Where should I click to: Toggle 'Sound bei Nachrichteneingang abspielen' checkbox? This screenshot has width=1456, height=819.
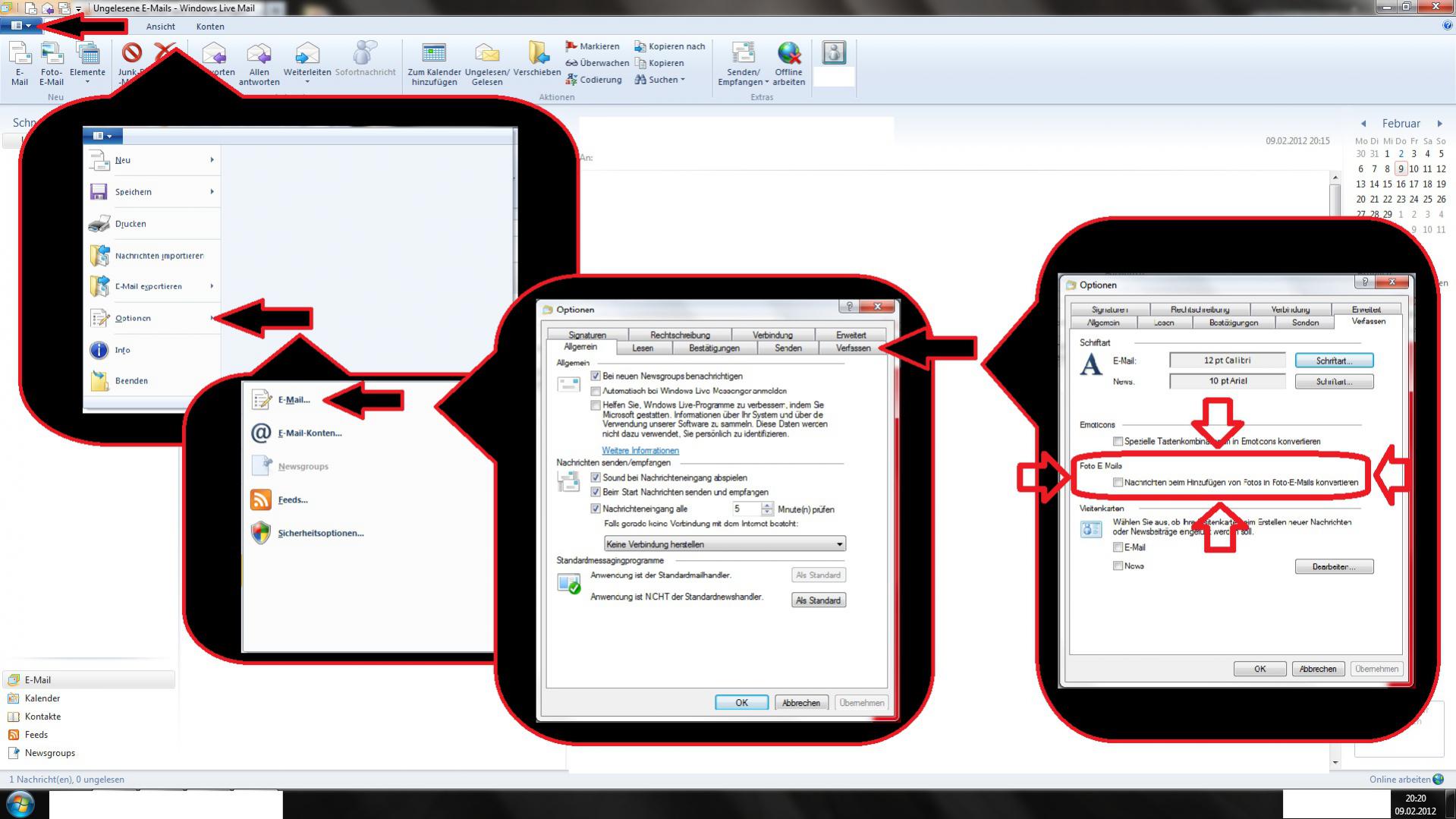[596, 477]
